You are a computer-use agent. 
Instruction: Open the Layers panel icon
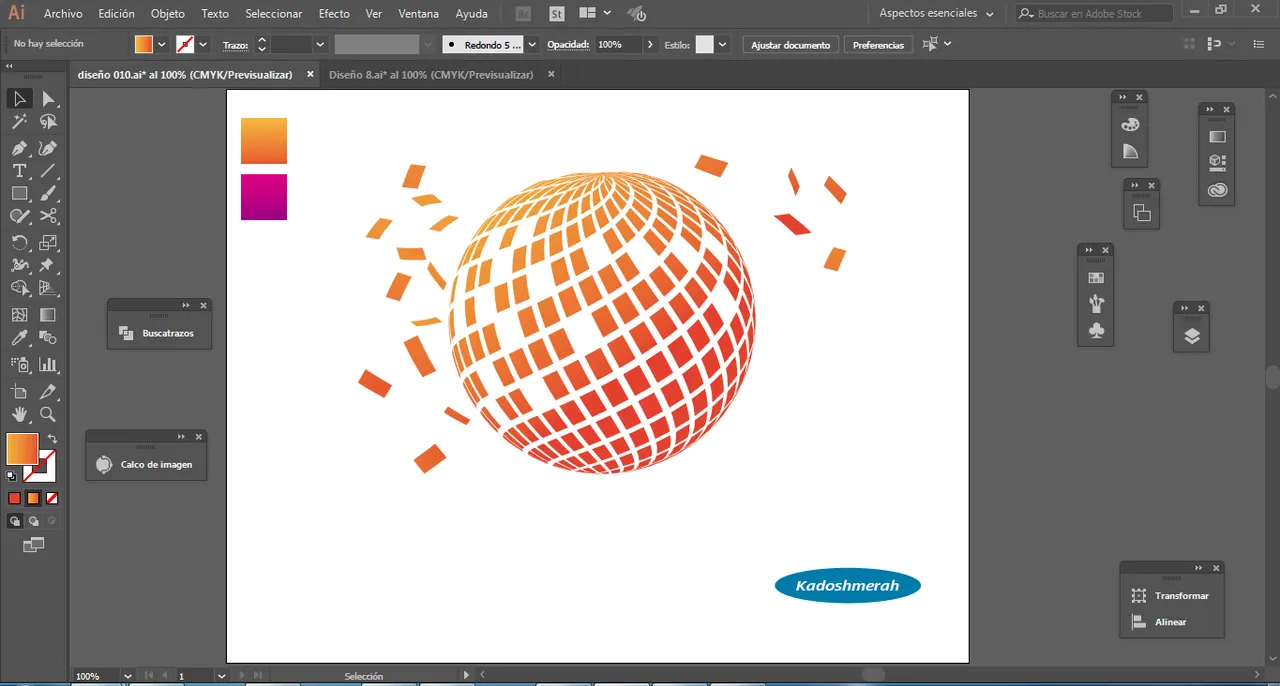1191,337
